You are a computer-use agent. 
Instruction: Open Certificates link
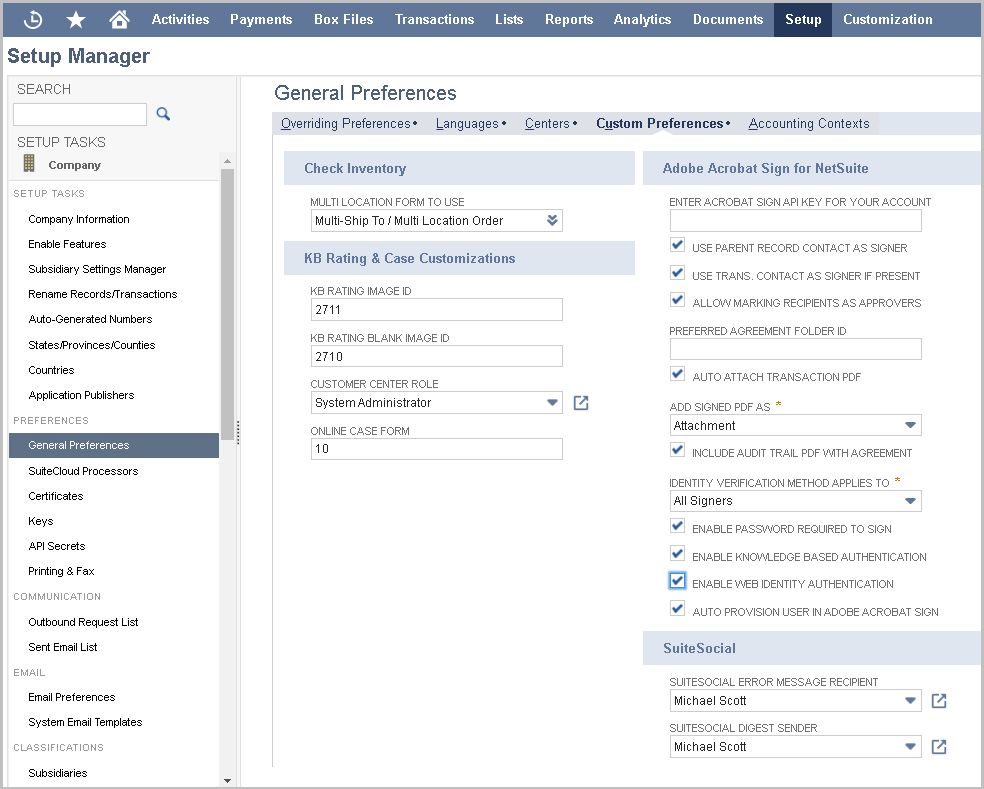tap(55, 496)
